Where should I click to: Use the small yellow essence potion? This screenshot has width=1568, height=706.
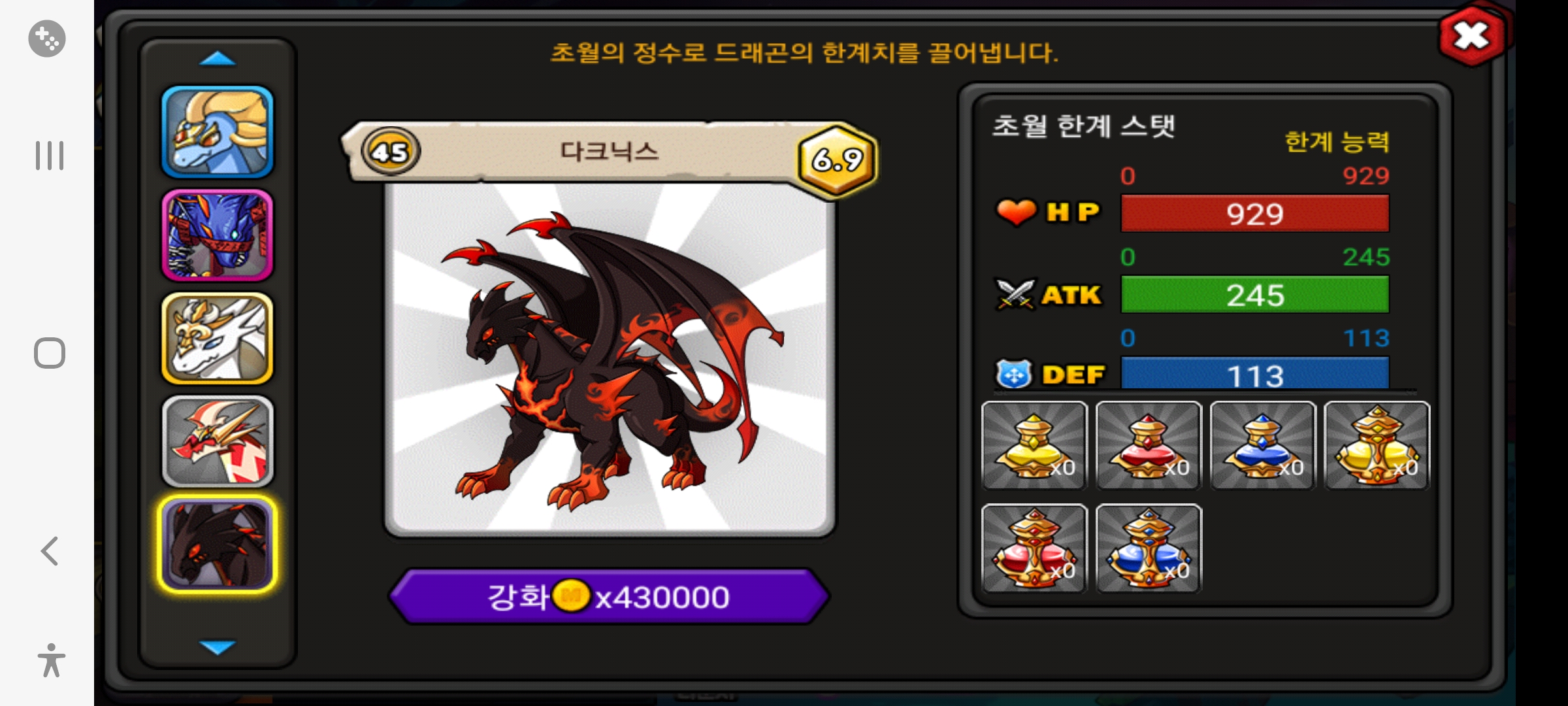click(x=1034, y=445)
